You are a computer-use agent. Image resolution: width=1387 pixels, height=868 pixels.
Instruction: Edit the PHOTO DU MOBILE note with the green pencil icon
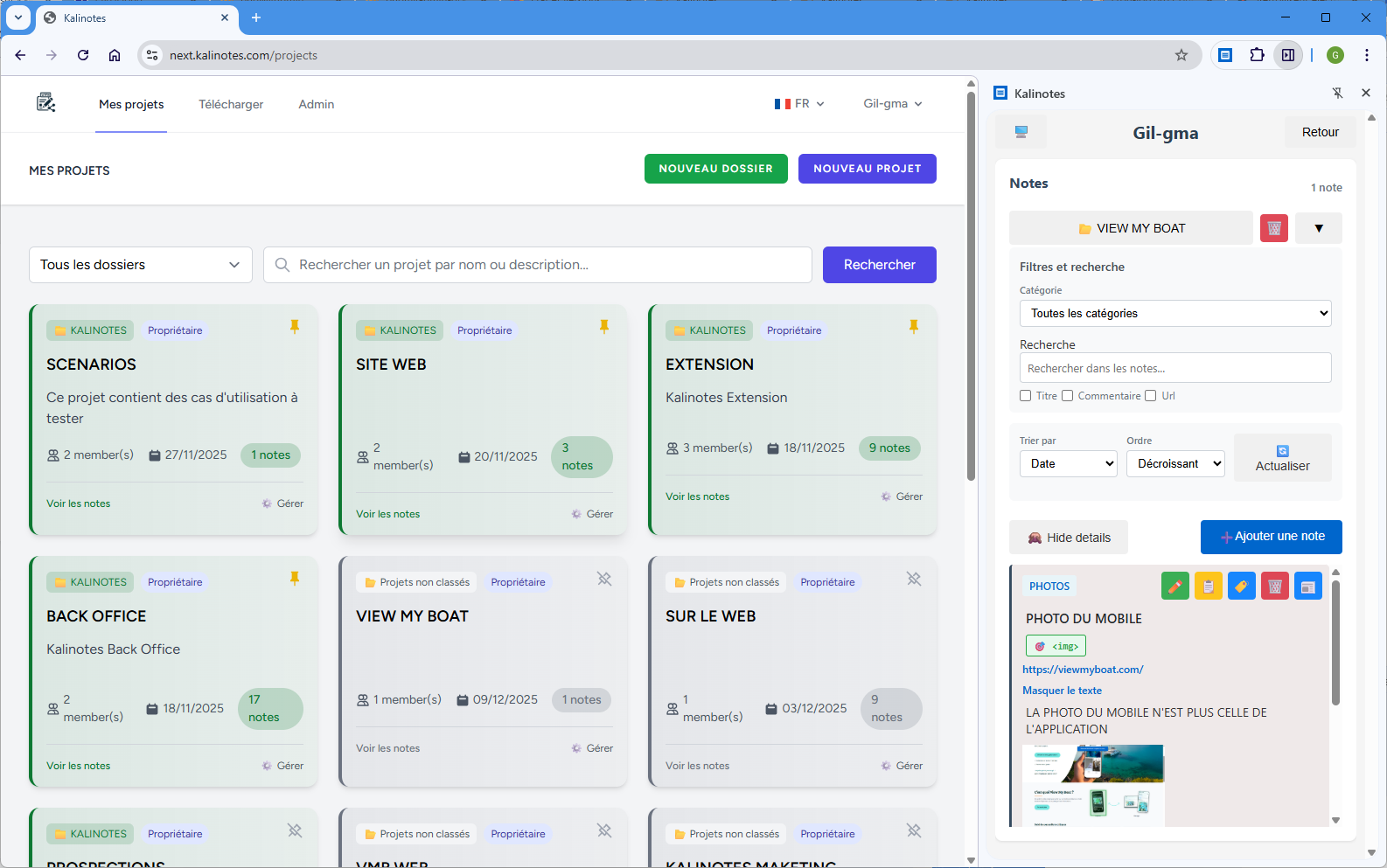1174,586
